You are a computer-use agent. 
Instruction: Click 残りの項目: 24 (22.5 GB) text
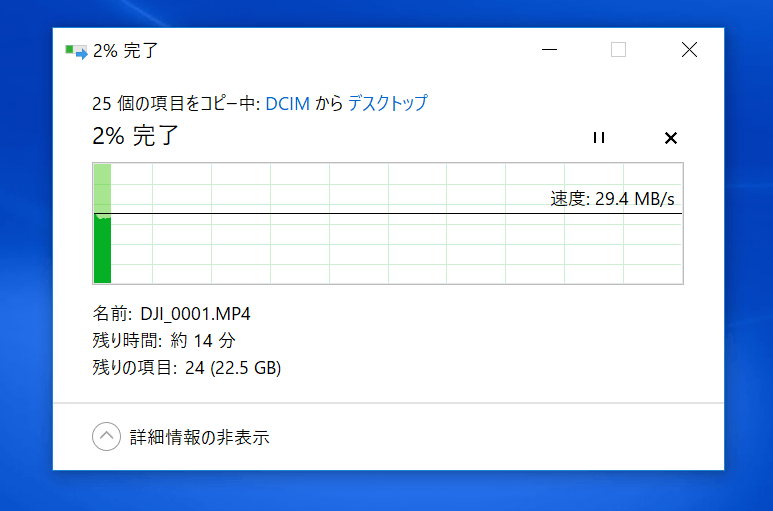tap(186, 368)
